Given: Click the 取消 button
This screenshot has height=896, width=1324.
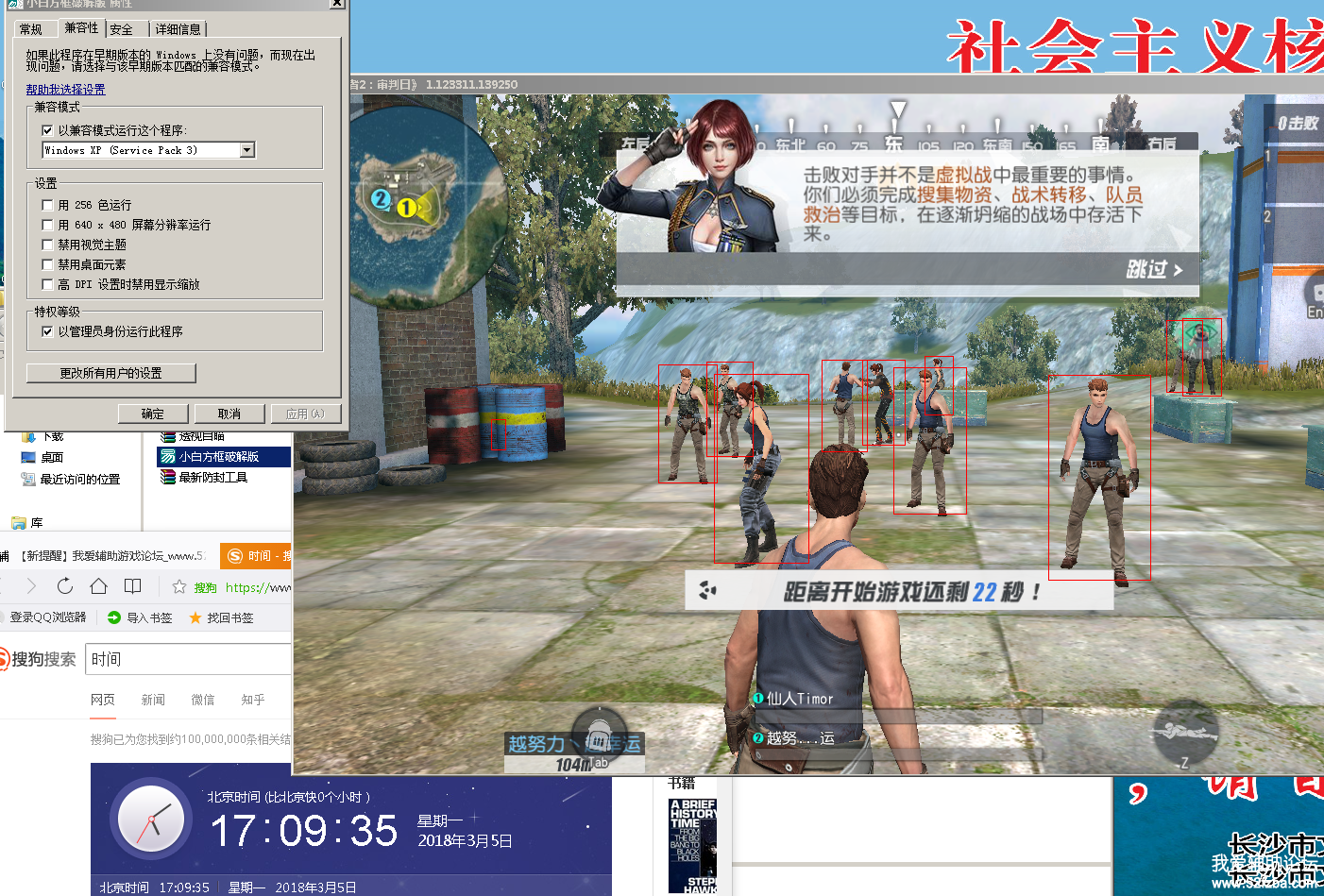Looking at the screenshot, I should click(229, 414).
